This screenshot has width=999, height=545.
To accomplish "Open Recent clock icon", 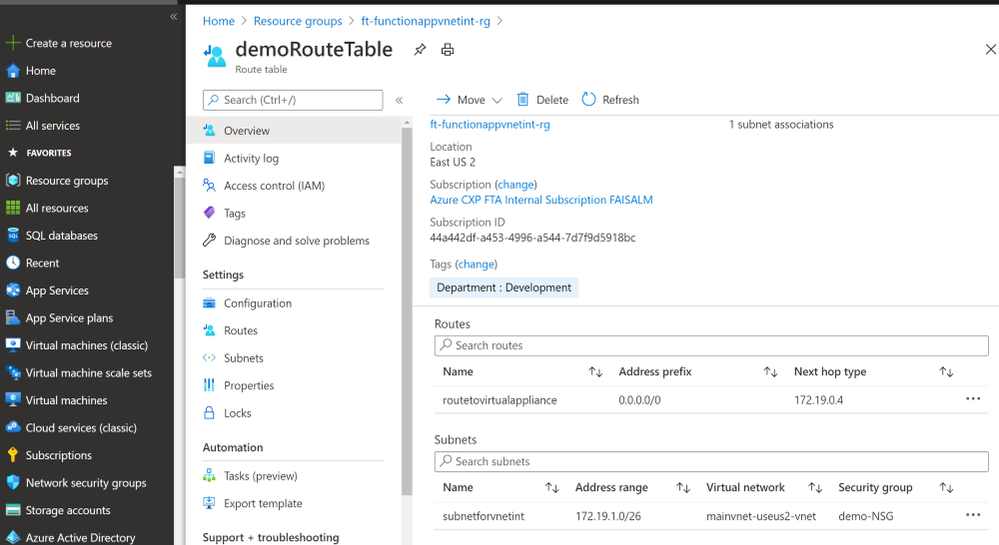I will pyautogui.click(x=13, y=263).
